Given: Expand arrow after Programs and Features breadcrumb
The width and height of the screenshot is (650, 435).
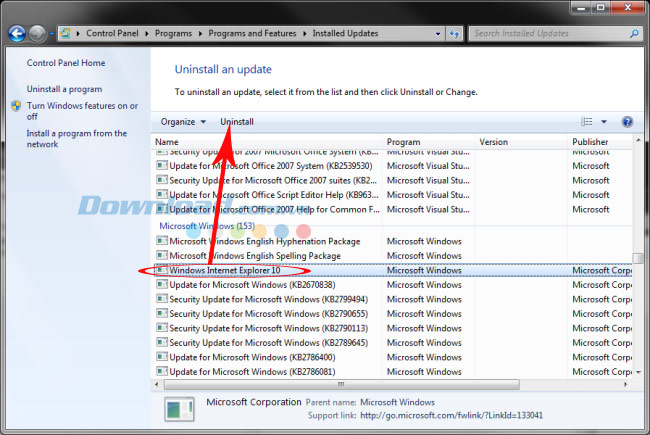Looking at the screenshot, I should tap(304, 34).
